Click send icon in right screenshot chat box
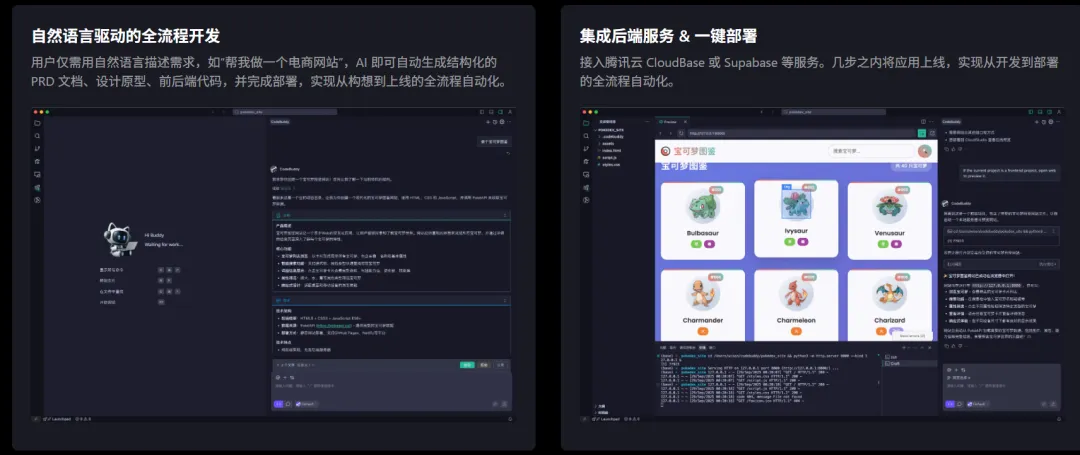This screenshot has height=455, width=1080. pos(1053,404)
